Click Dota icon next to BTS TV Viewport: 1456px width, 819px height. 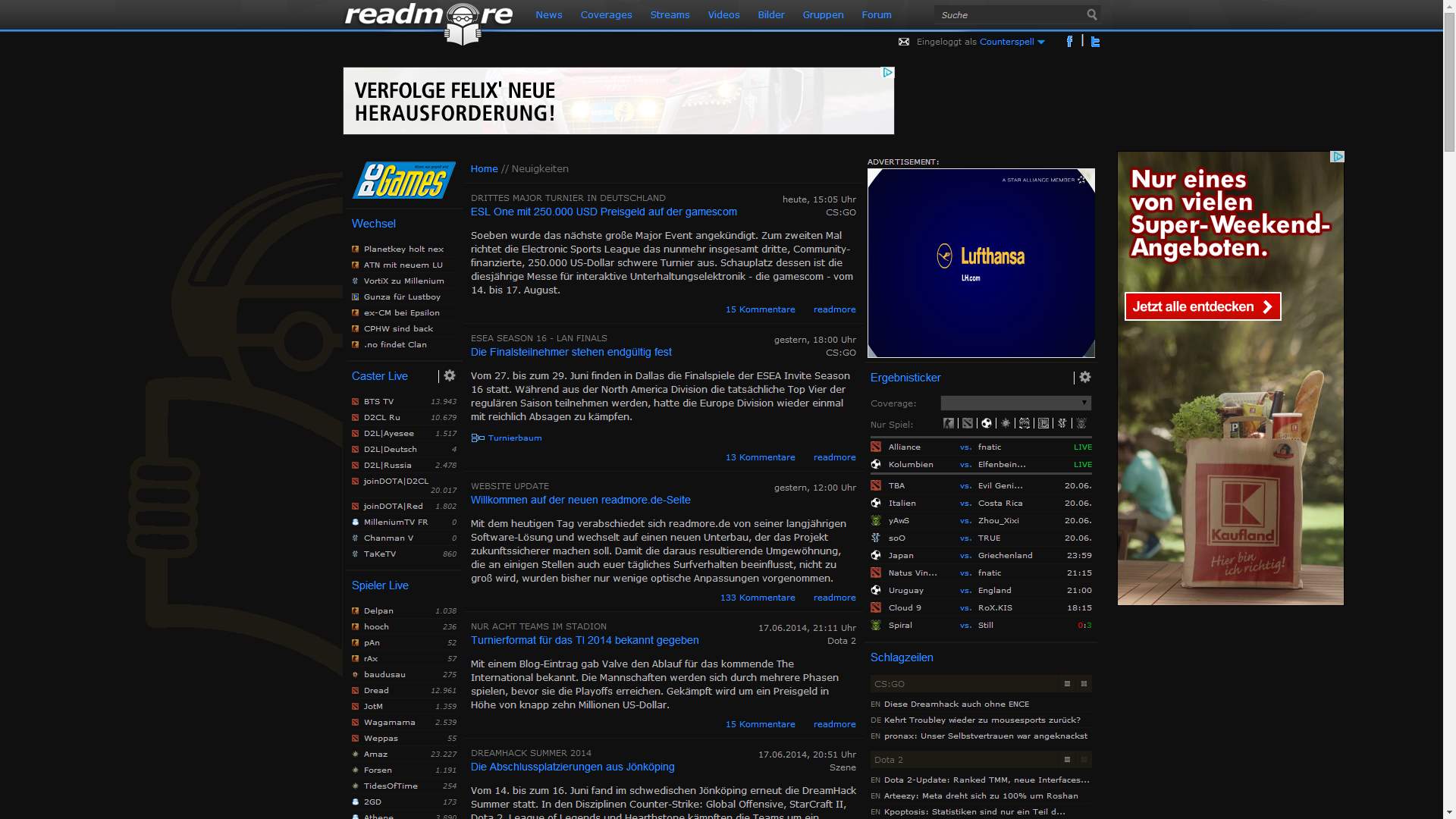pos(355,401)
